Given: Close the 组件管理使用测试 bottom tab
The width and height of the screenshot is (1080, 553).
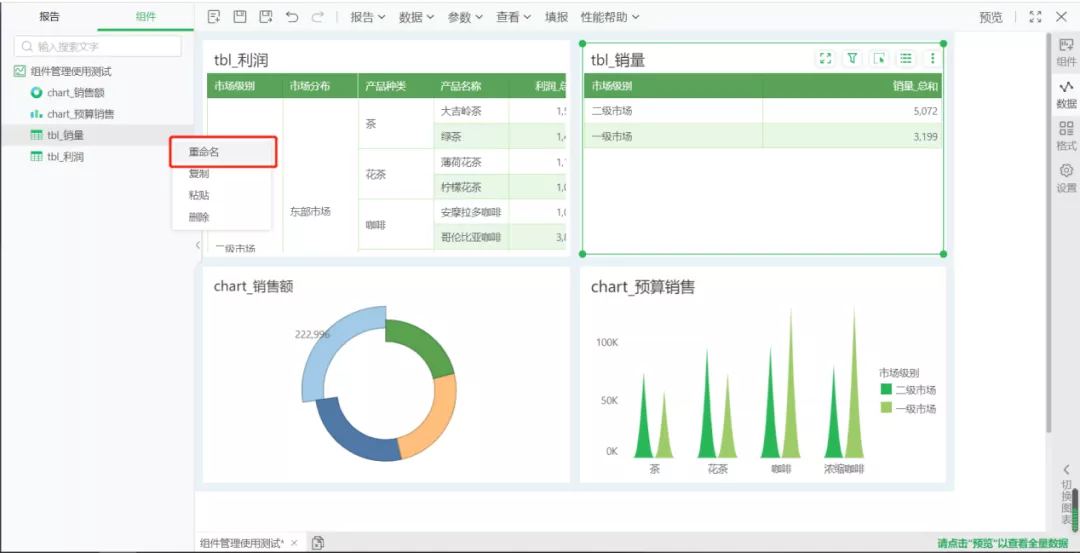Looking at the screenshot, I should (294, 543).
